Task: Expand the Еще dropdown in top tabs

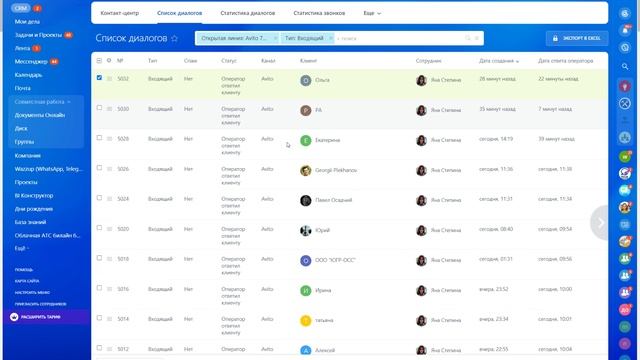Action: (x=372, y=13)
